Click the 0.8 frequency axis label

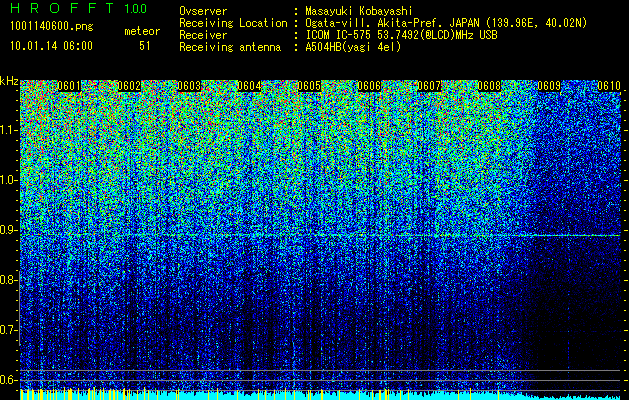coord(8,280)
